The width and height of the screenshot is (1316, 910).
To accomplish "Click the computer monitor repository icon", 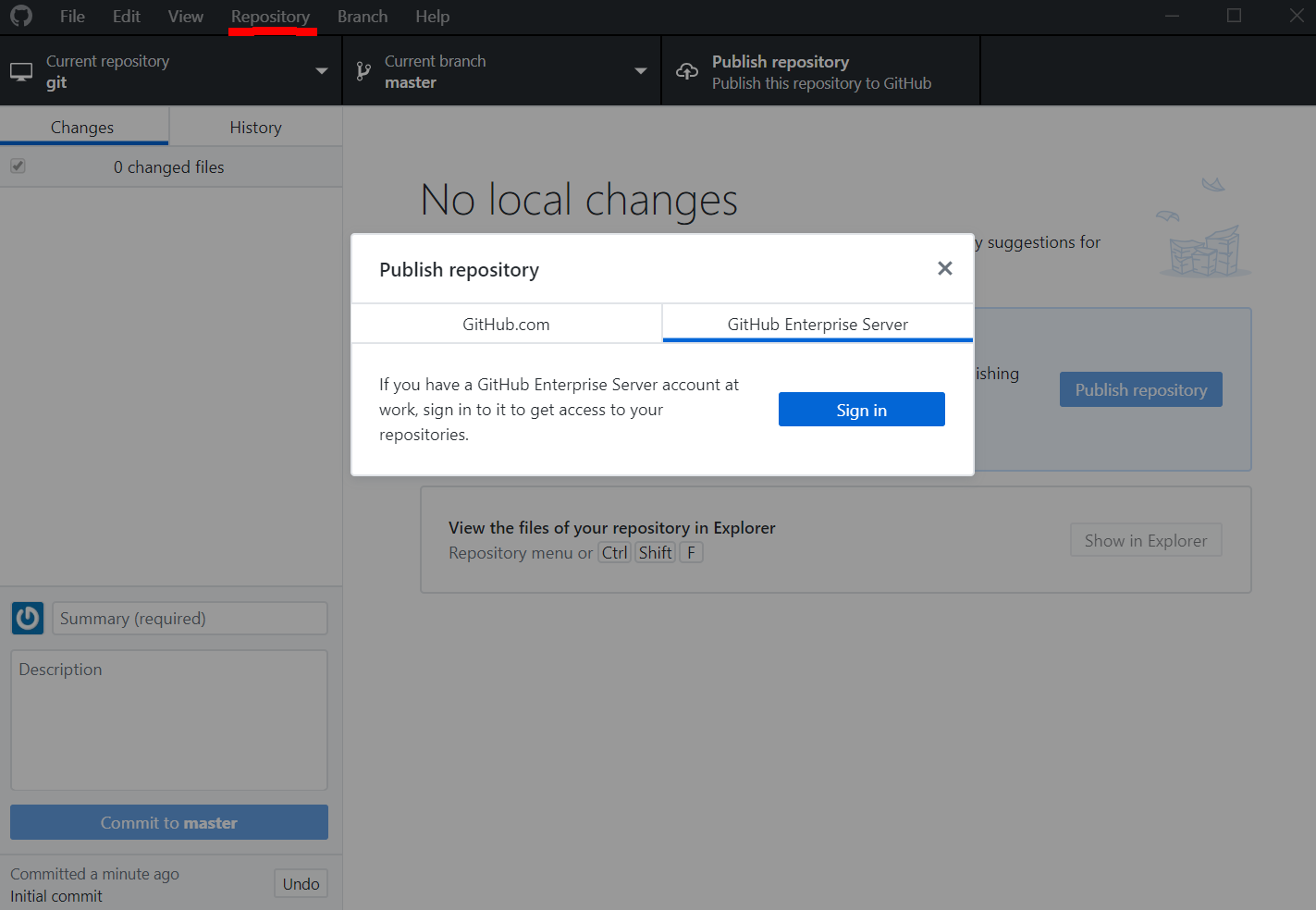I will click(21, 71).
